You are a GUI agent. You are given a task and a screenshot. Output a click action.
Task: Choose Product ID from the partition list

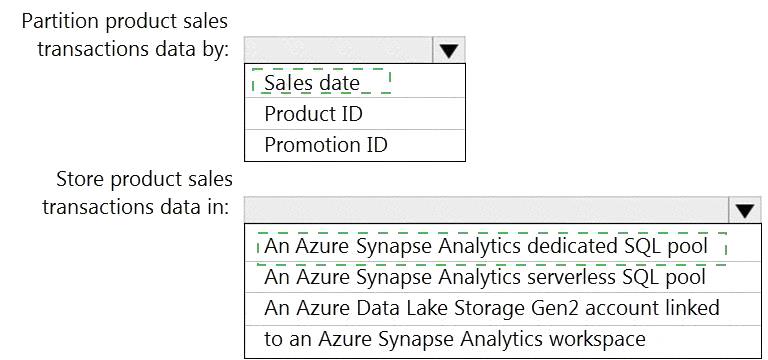[355, 114]
